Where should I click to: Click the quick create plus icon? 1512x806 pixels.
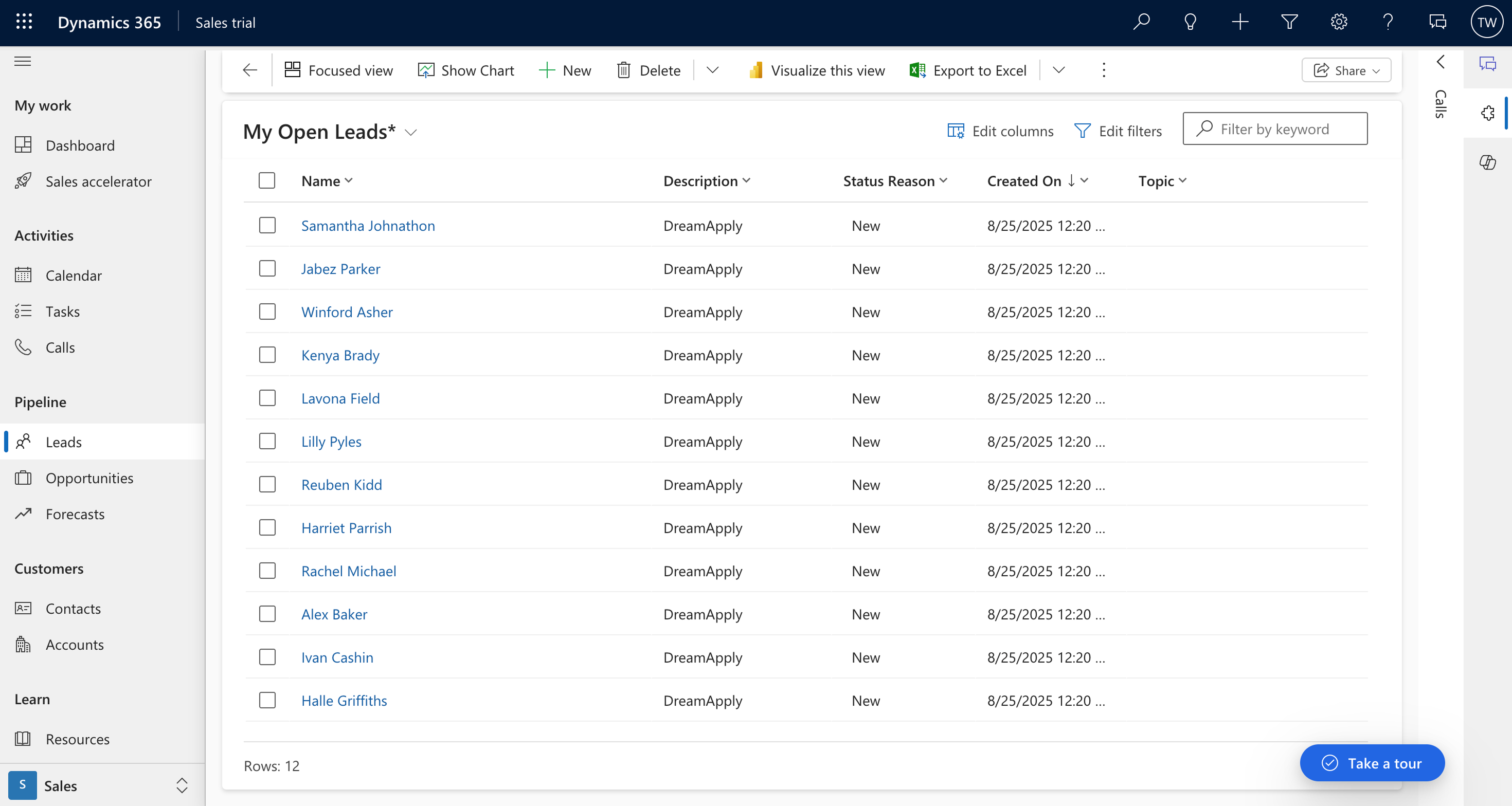point(1239,22)
